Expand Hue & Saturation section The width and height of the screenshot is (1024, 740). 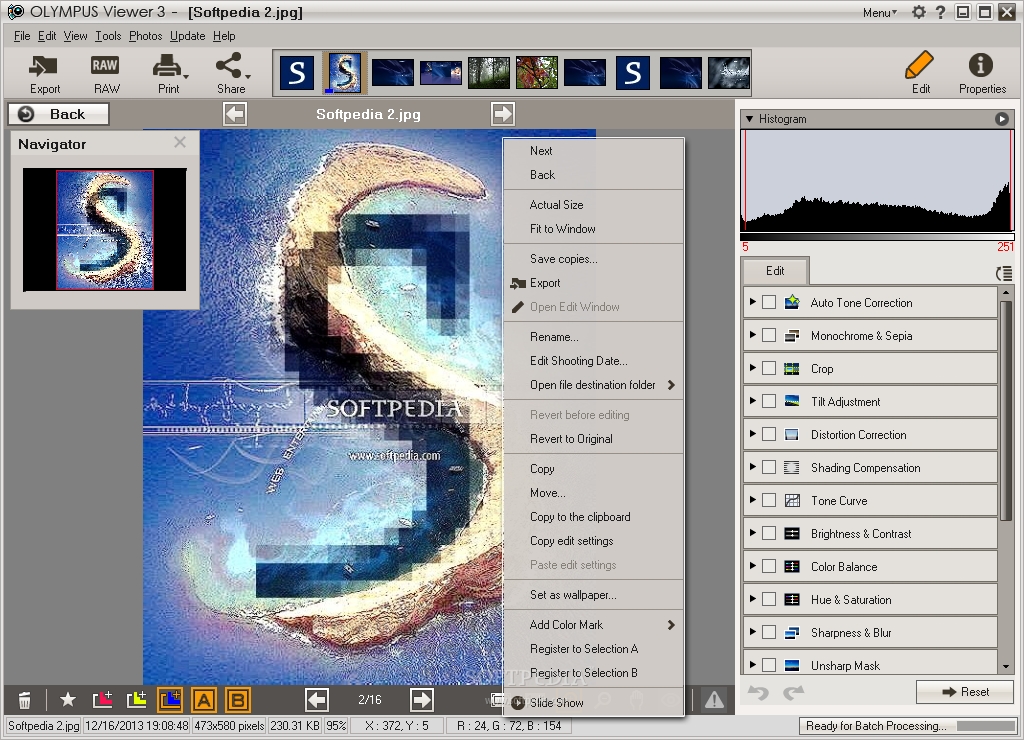(752, 598)
